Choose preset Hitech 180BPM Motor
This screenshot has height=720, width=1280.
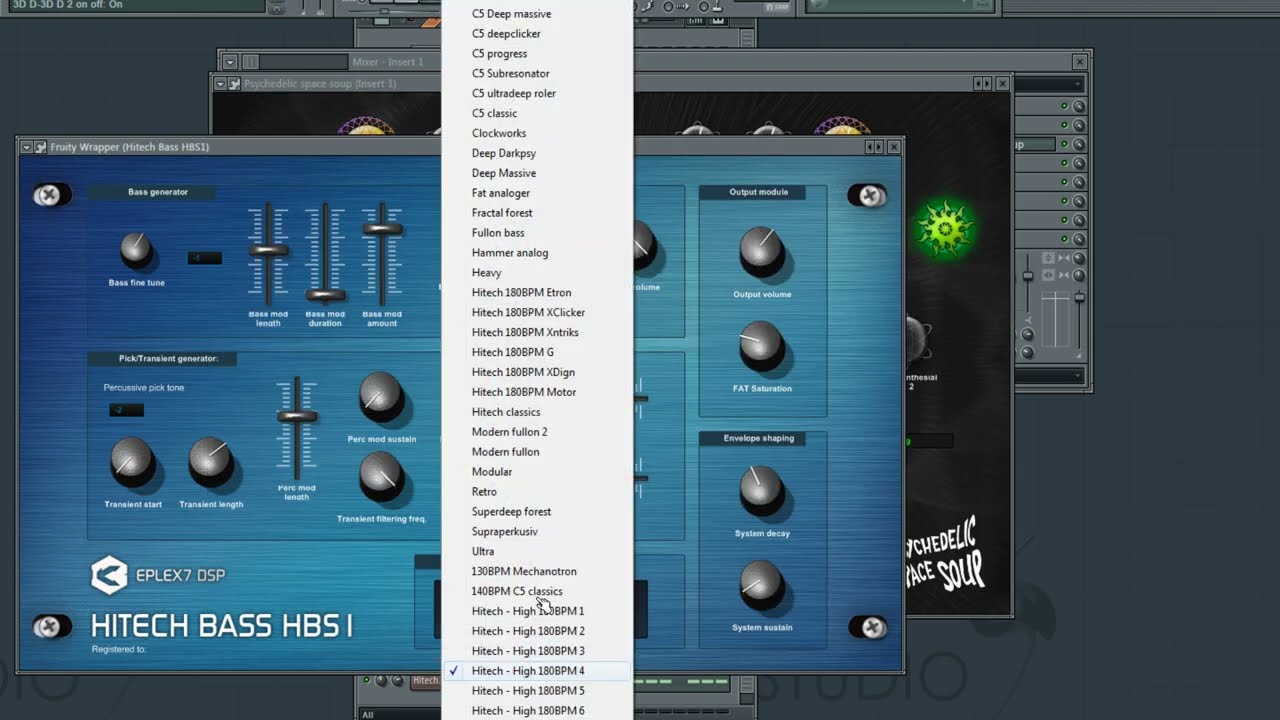[x=536, y=392]
